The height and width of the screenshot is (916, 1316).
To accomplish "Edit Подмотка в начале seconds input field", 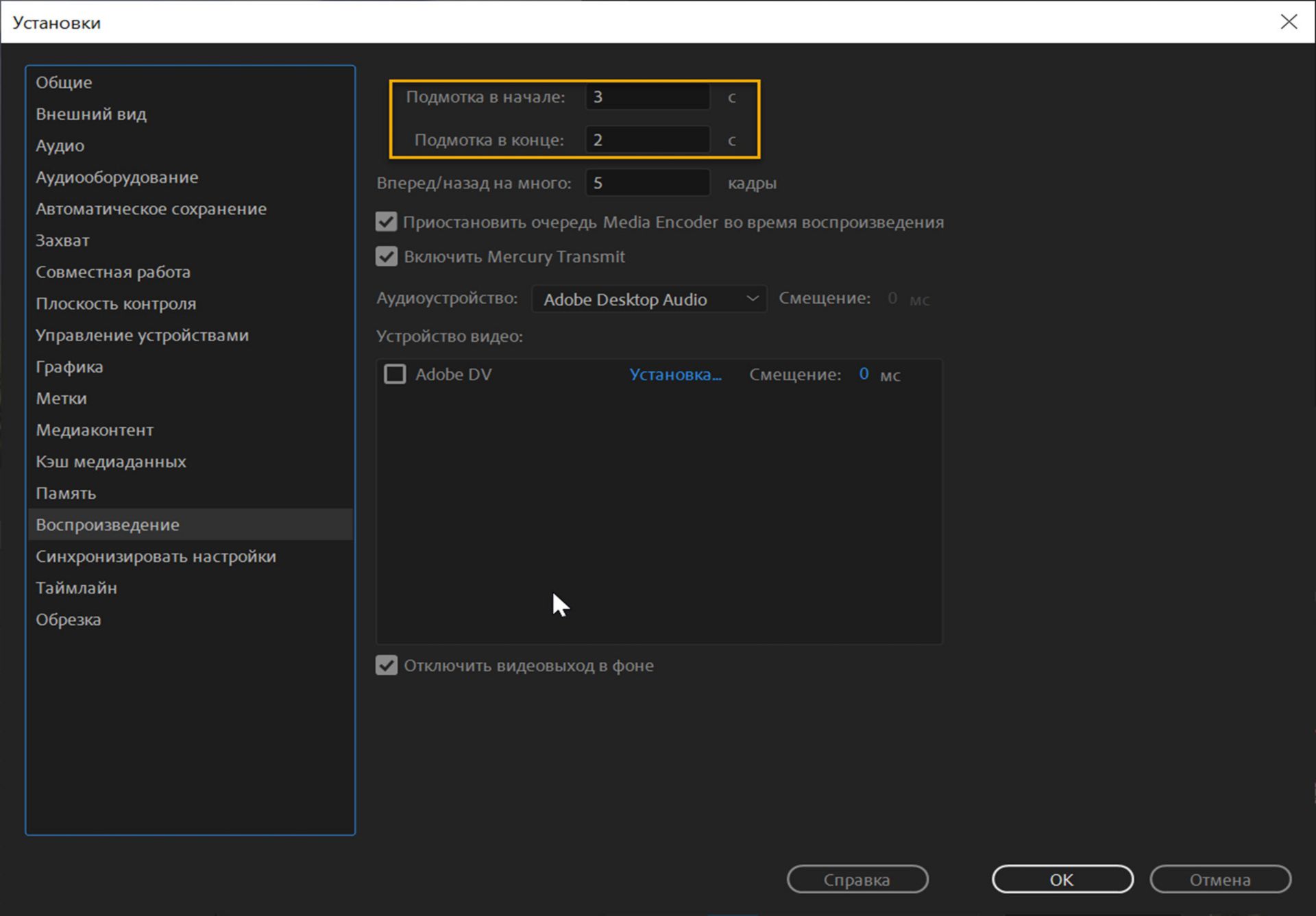I will tap(647, 96).
